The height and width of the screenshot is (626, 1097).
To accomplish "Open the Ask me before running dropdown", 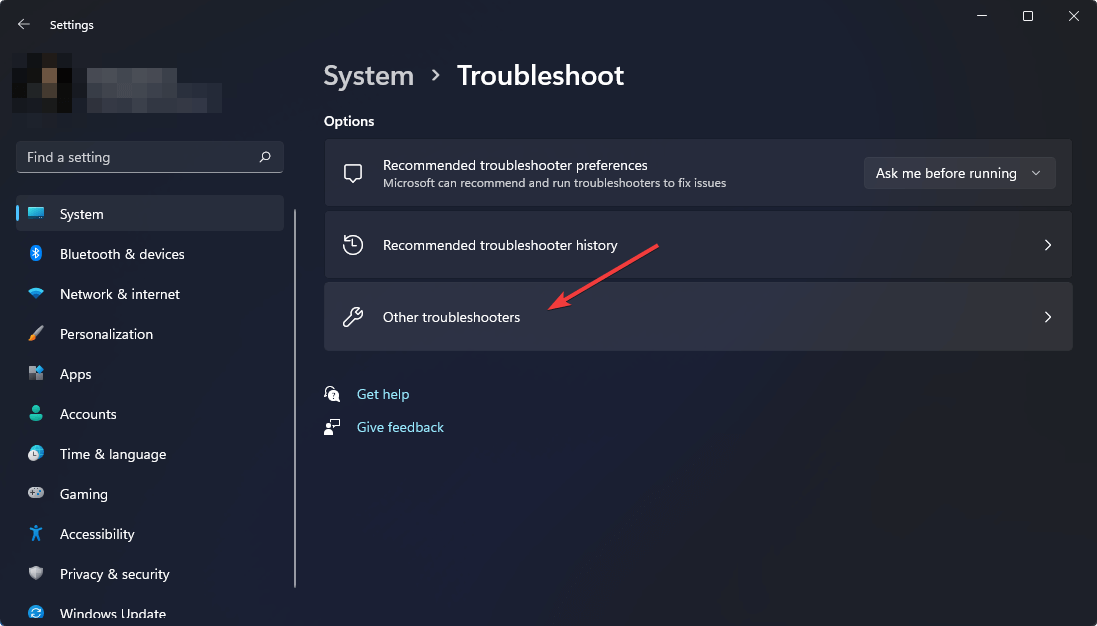I will [959, 172].
